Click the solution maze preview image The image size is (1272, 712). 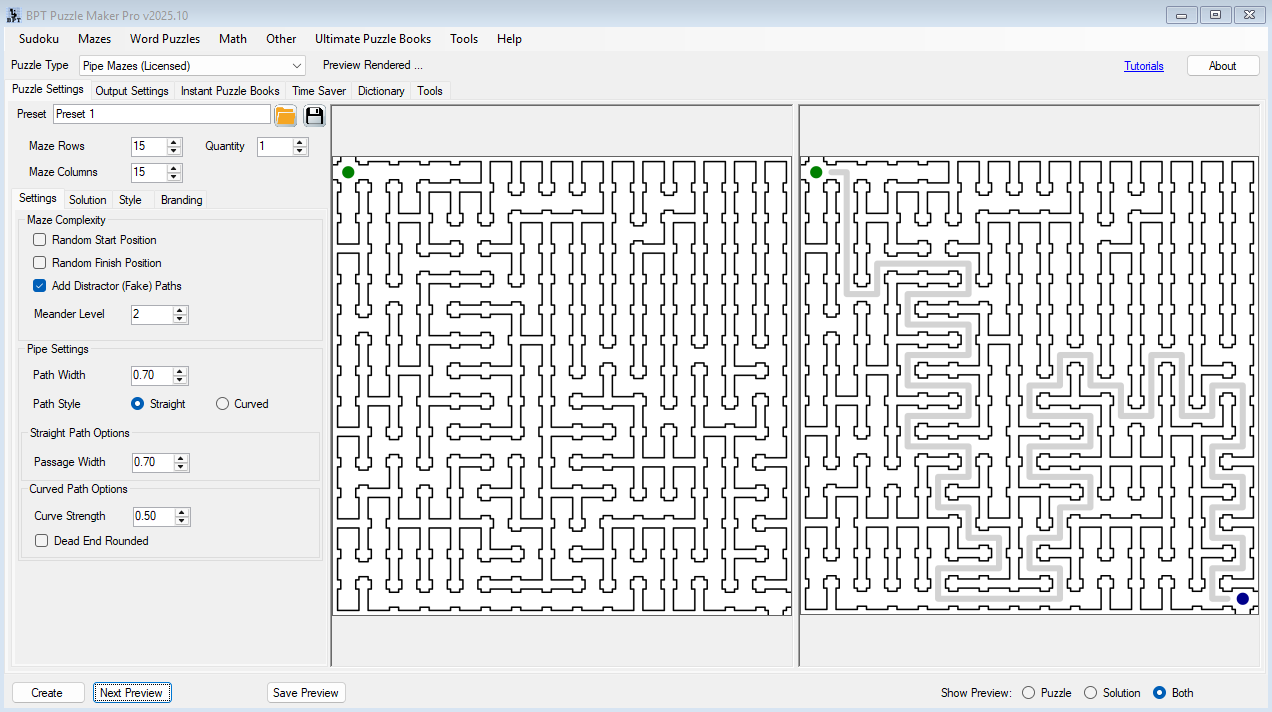tap(1029, 385)
